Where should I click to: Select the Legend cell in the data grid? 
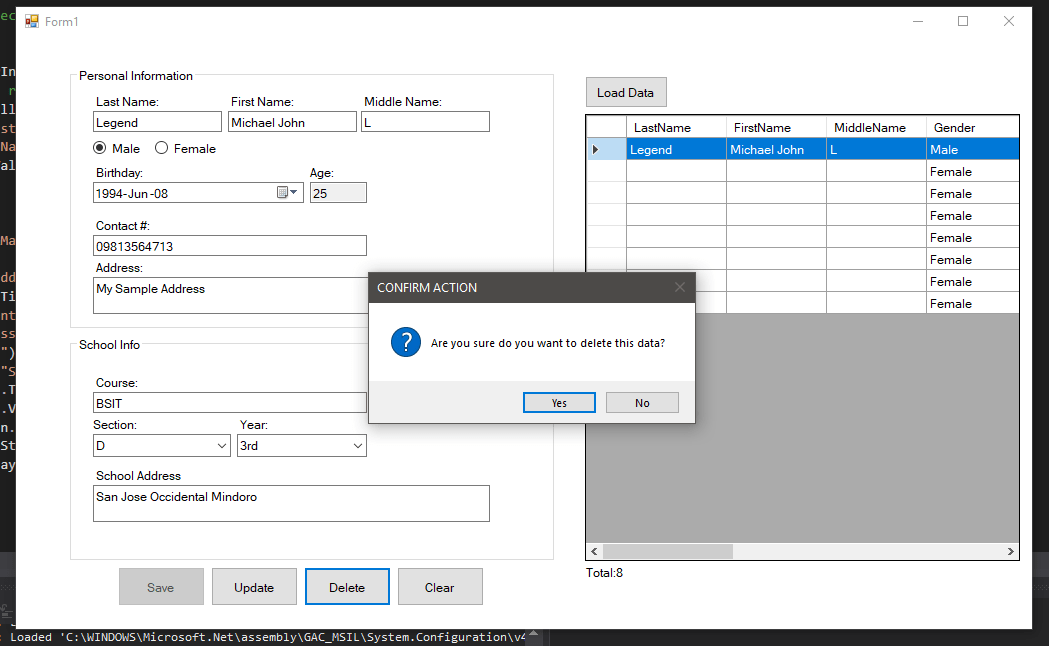pos(668,149)
